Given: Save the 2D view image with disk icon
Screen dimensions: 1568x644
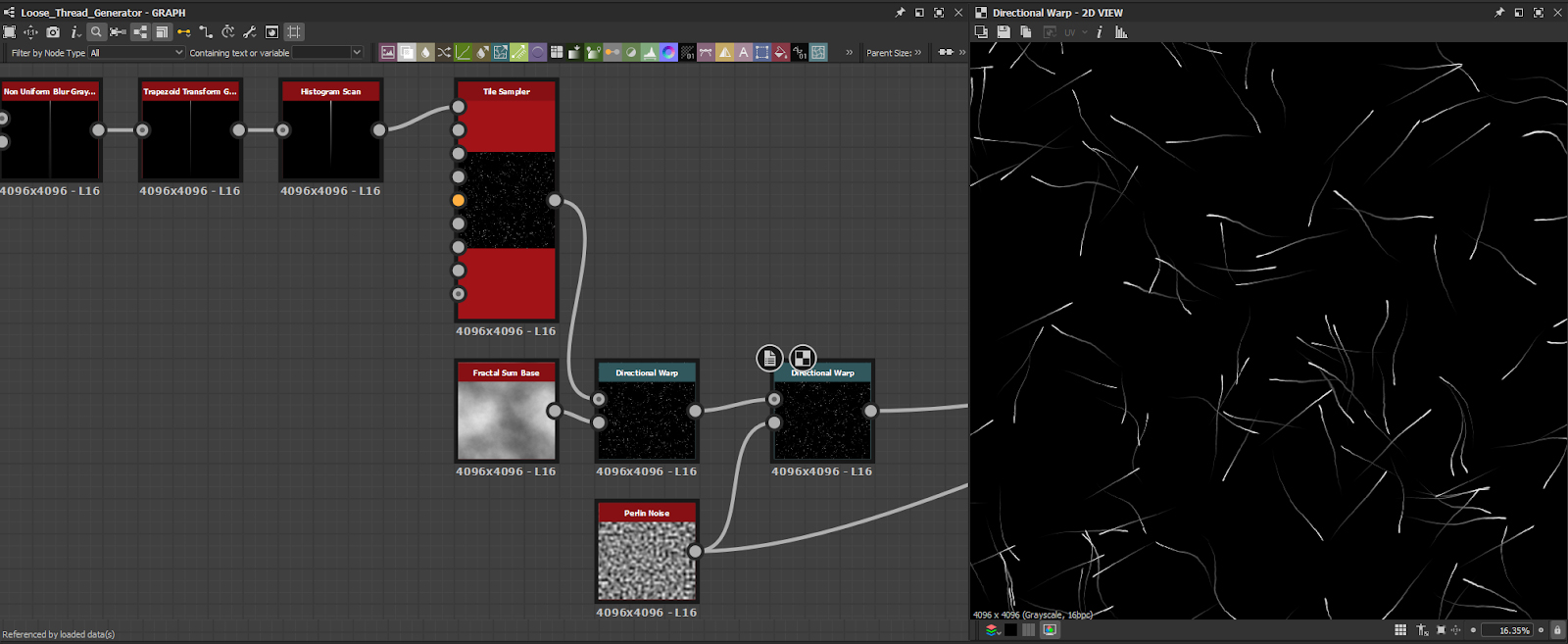Looking at the screenshot, I should coord(1004,32).
